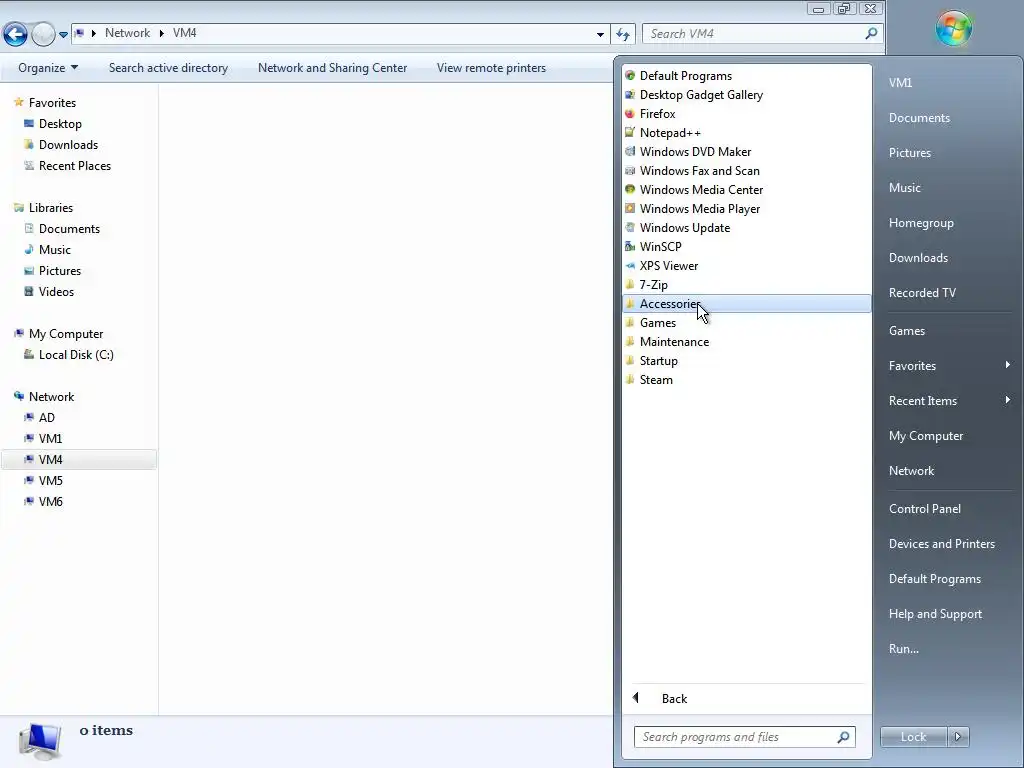Click the Notepad++ icon in the Start menu
This screenshot has height=768, width=1024.
630,133
